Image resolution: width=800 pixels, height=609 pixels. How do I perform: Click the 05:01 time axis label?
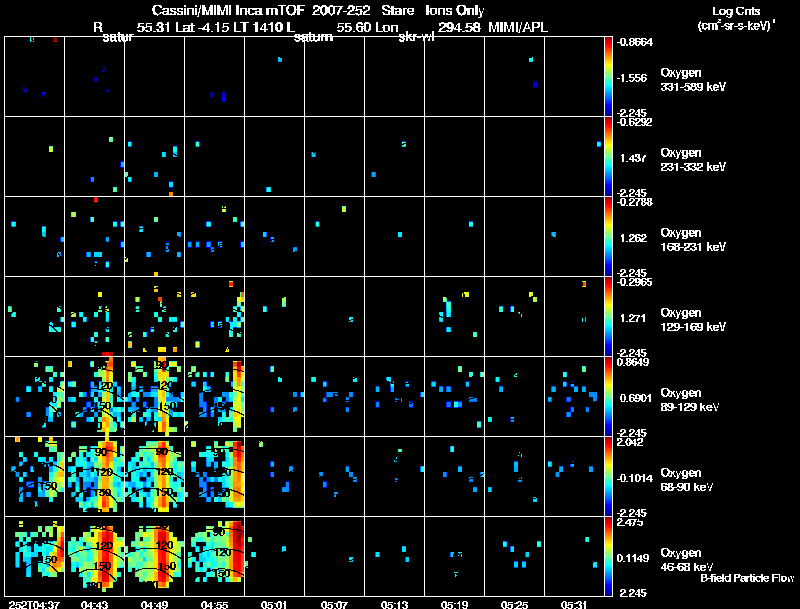pos(274,604)
